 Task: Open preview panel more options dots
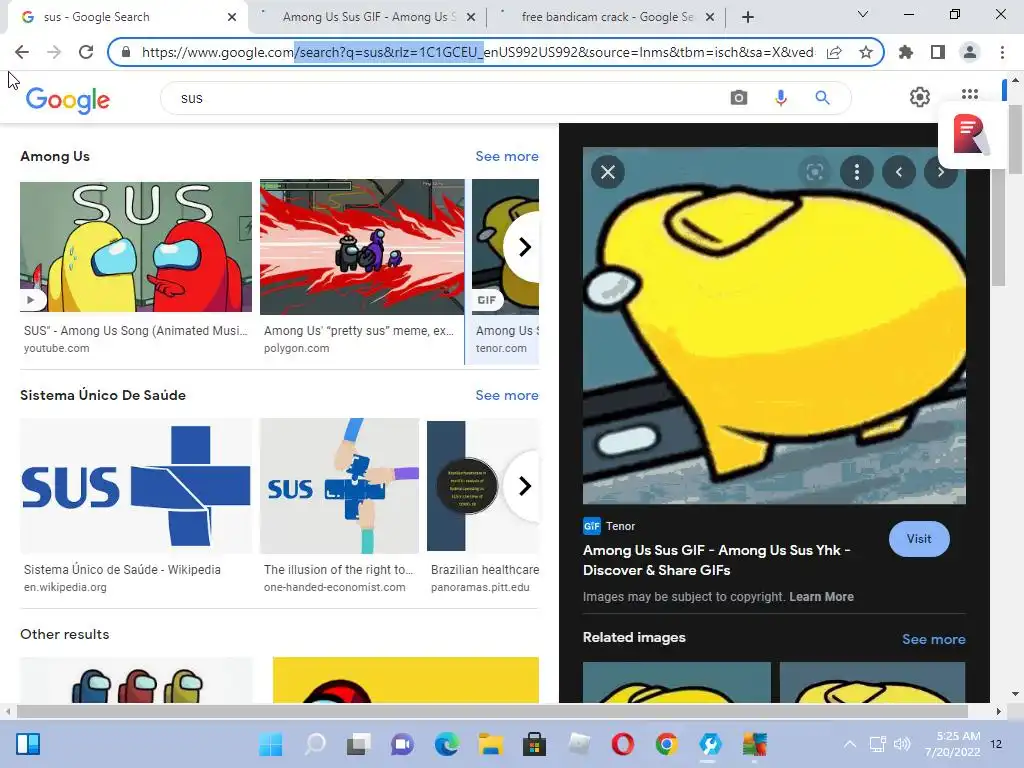coord(857,172)
